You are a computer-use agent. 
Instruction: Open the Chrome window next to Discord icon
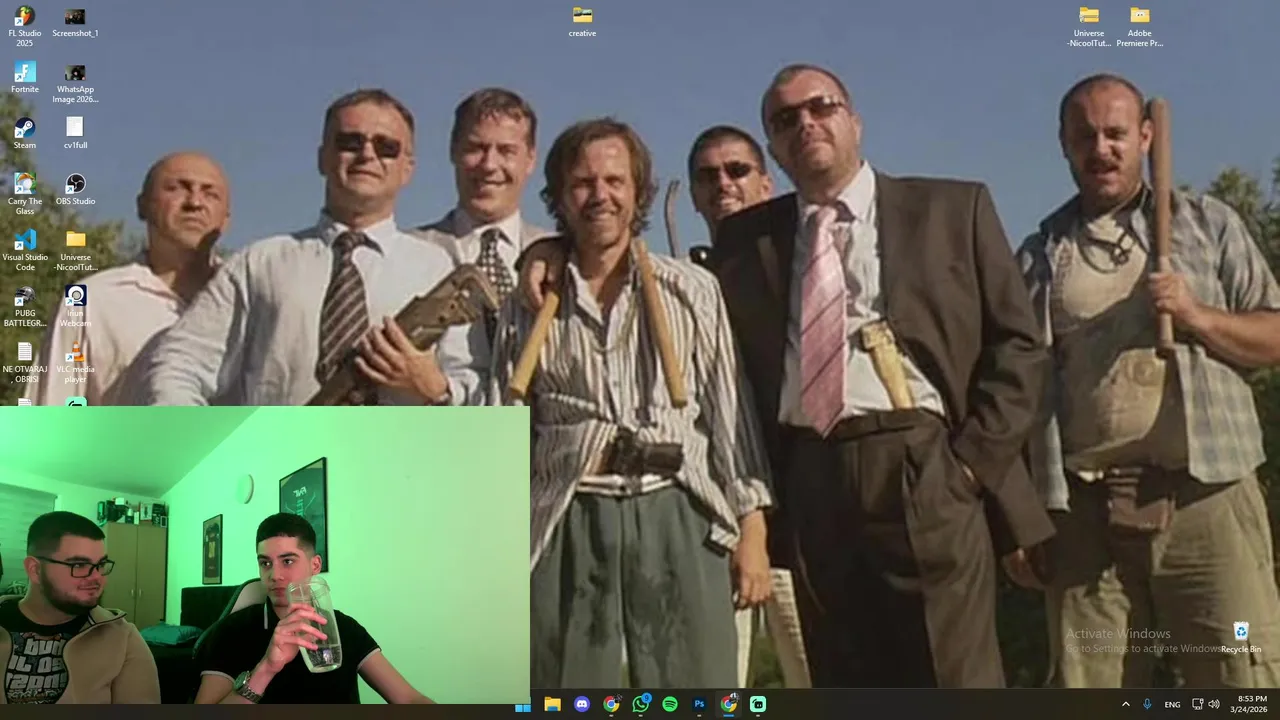(611, 704)
